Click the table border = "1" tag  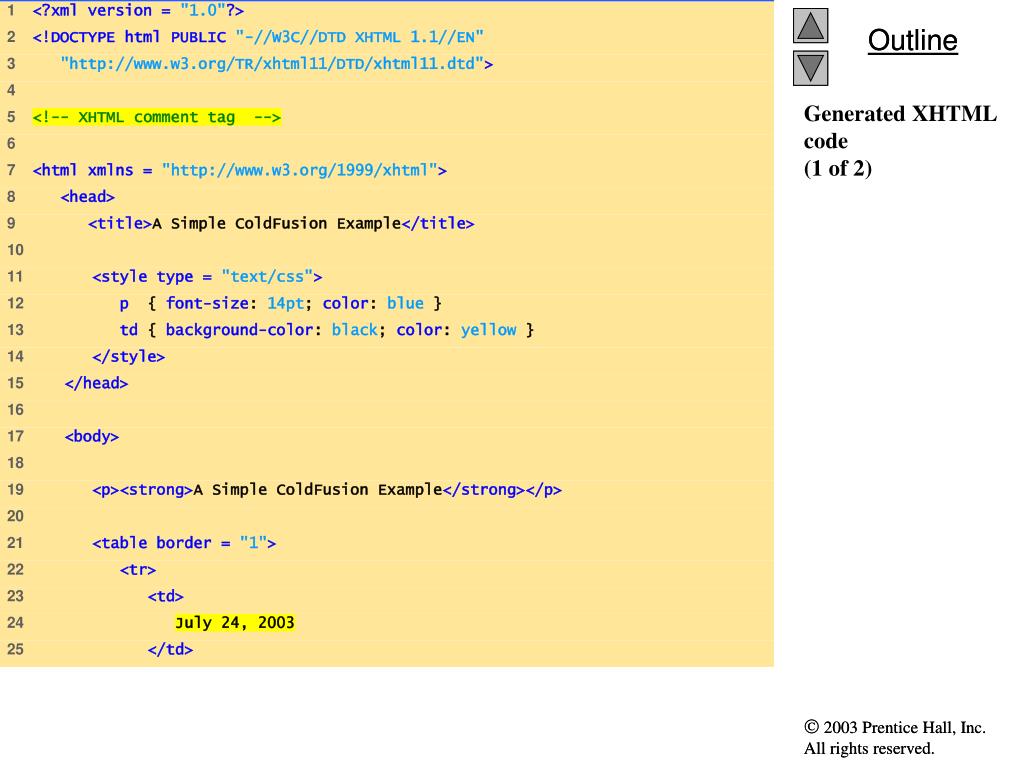coord(184,543)
